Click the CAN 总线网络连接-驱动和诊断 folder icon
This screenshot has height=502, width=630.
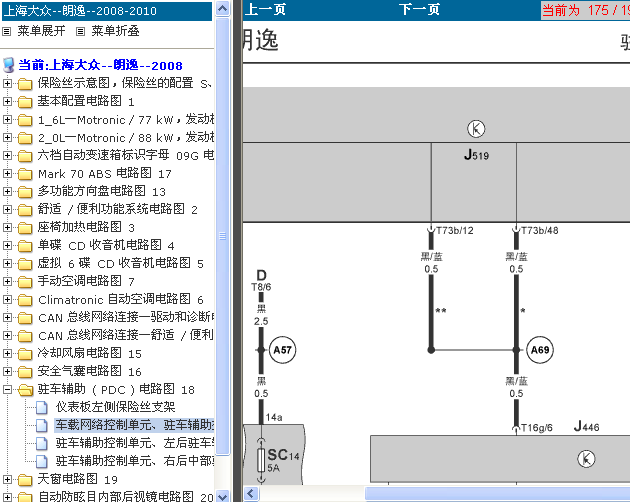click(25, 318)
